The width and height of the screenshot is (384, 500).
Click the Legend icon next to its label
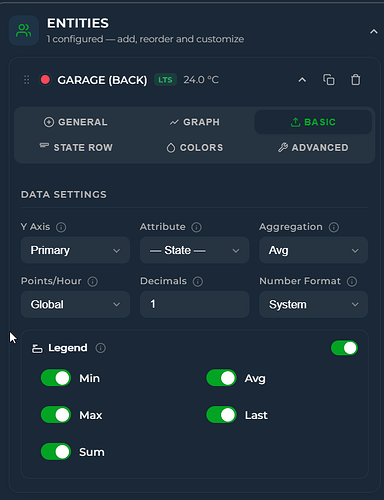click(37, 349)
